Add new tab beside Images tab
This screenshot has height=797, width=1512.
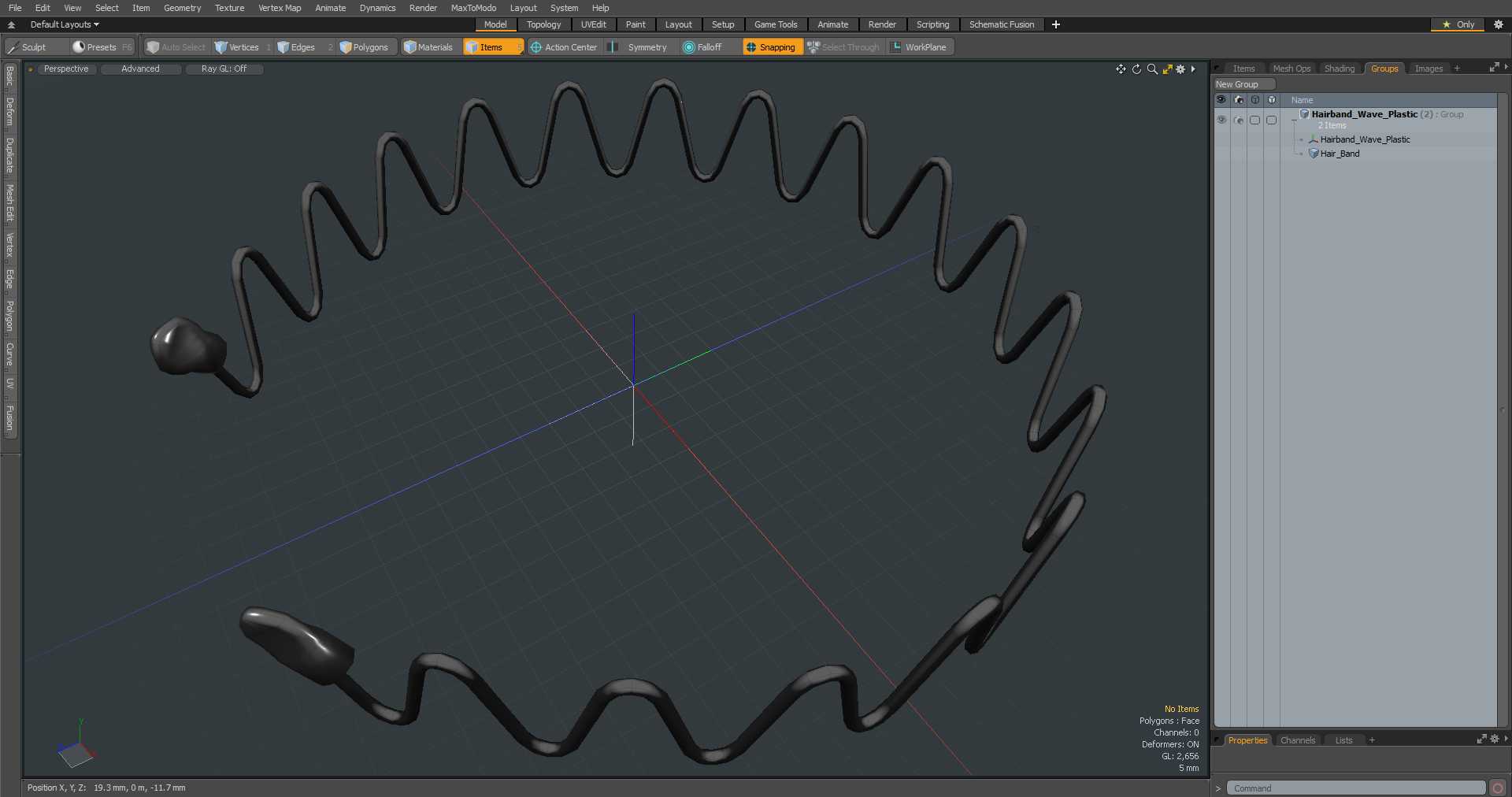1457,69
